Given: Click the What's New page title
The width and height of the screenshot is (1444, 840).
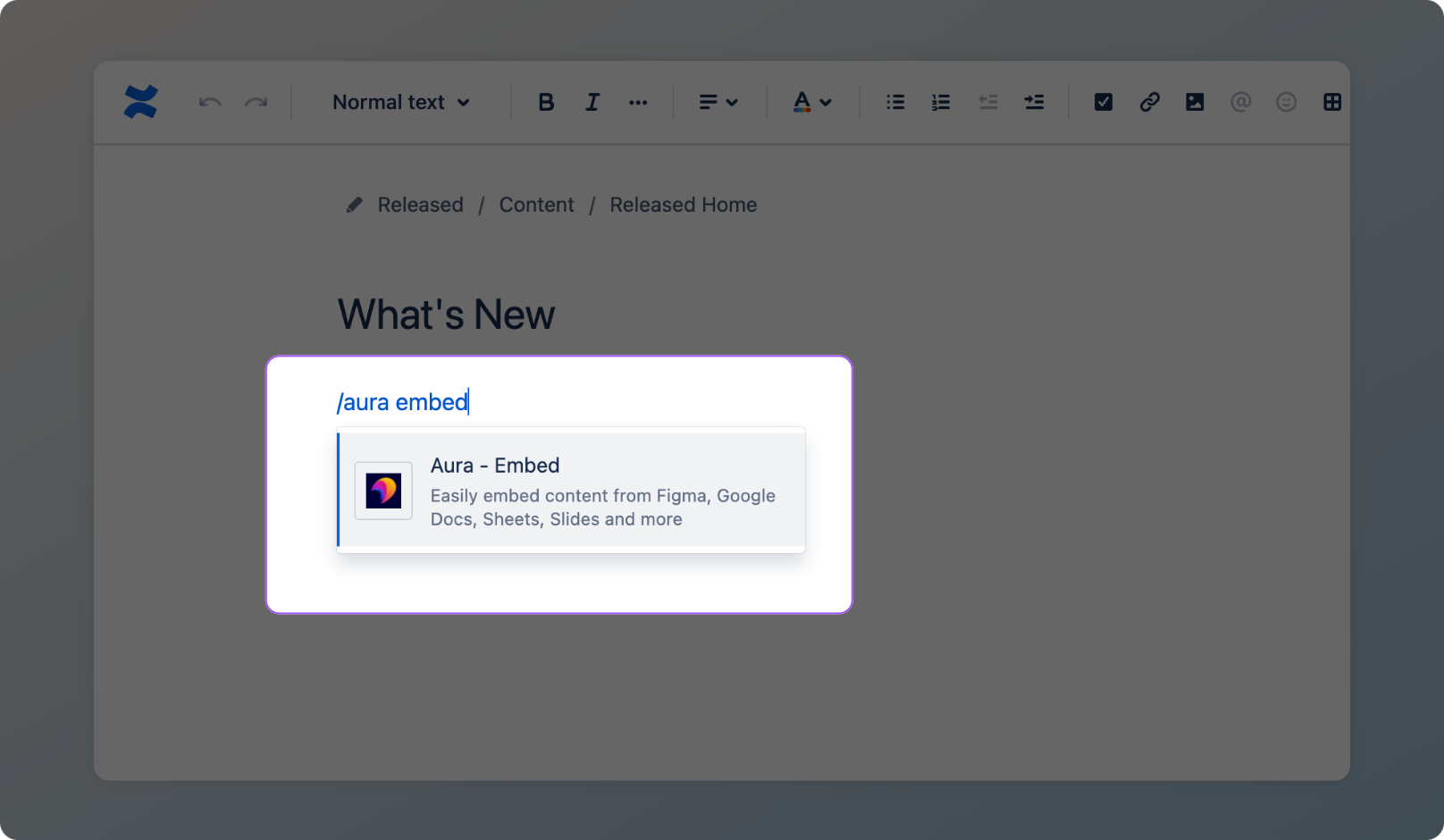Looking at the screenshot, I should pyautogui.click(x=447, y=315).
